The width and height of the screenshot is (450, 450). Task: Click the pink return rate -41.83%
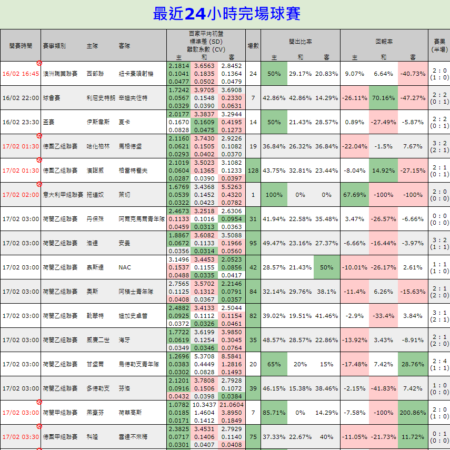[383, 389]
